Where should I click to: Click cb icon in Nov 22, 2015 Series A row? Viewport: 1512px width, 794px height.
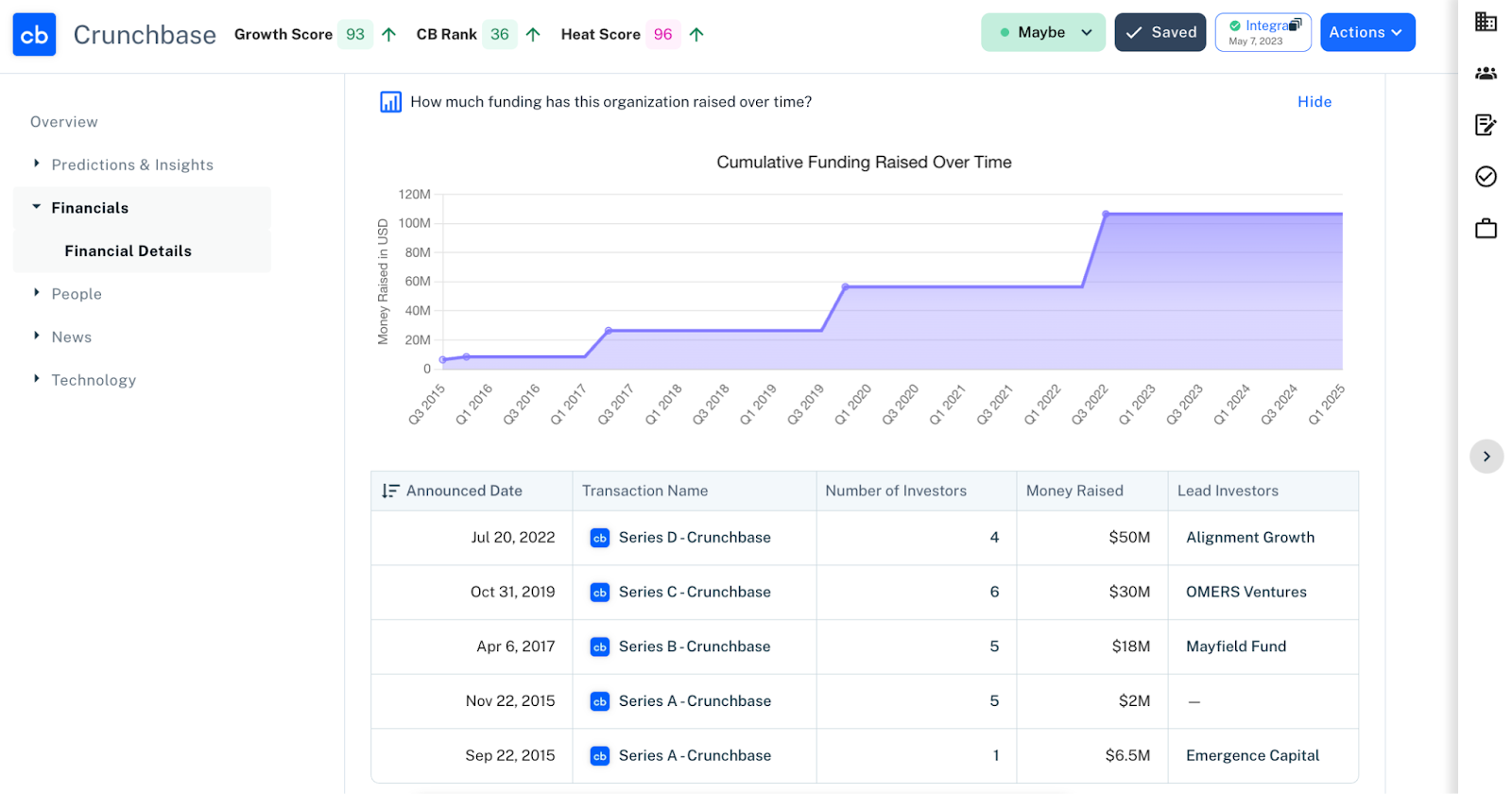599,701
